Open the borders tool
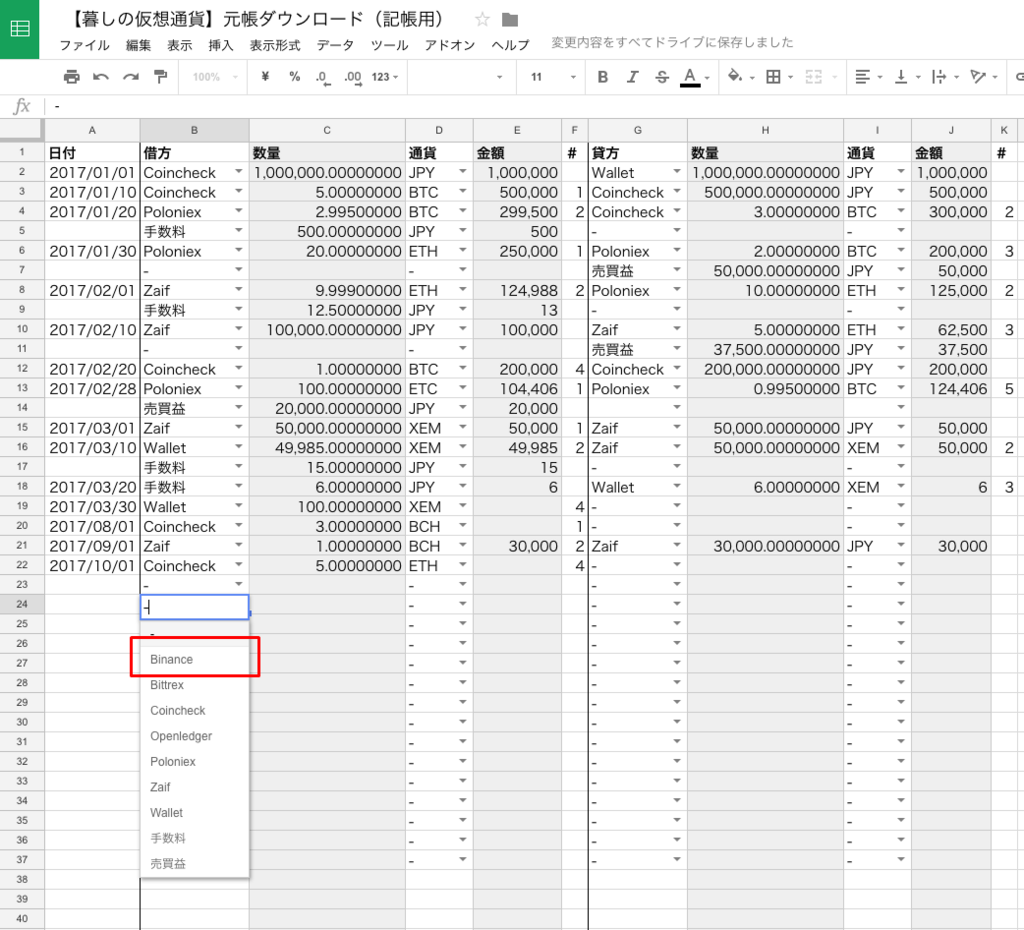 tap(778, 77)
